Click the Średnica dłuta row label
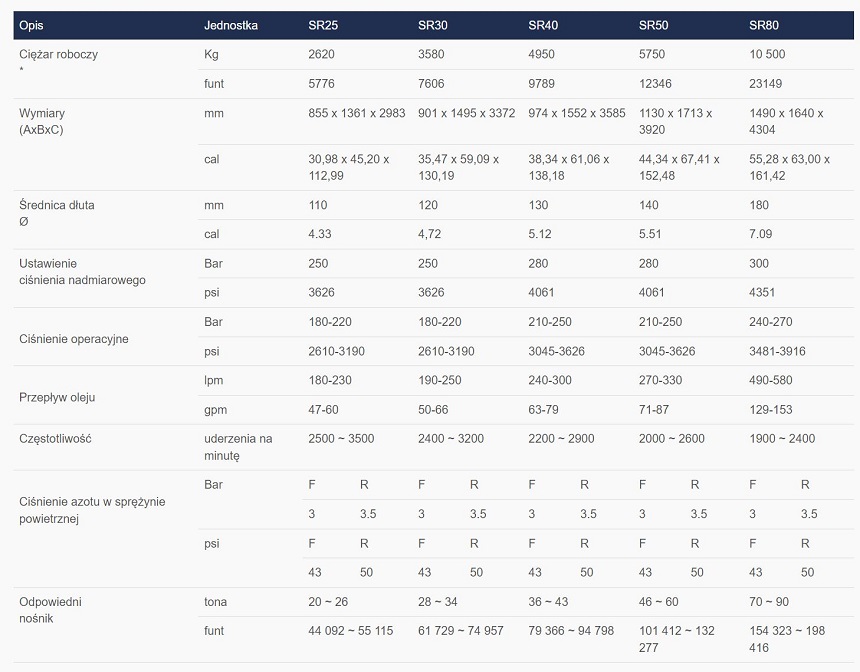The height and width of the screenshot is (672, 860). click(x=57, y=205)
